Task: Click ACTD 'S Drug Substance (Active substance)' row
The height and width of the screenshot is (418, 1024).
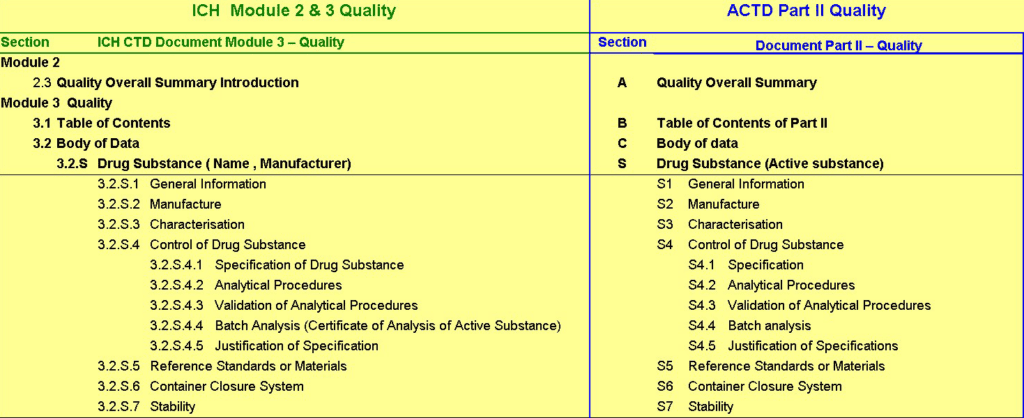Action: [770, 163]
